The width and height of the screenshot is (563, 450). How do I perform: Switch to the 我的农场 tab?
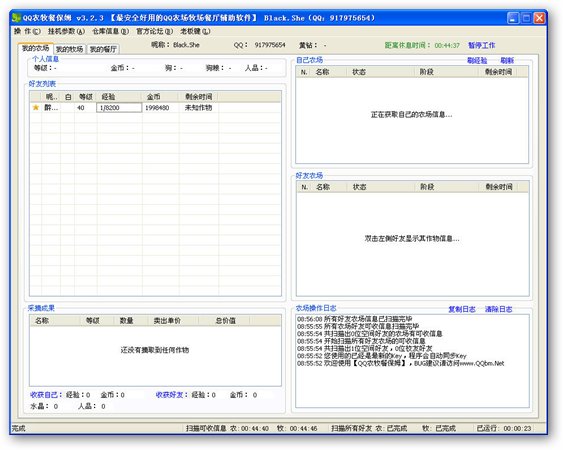[x=35, y=48]
